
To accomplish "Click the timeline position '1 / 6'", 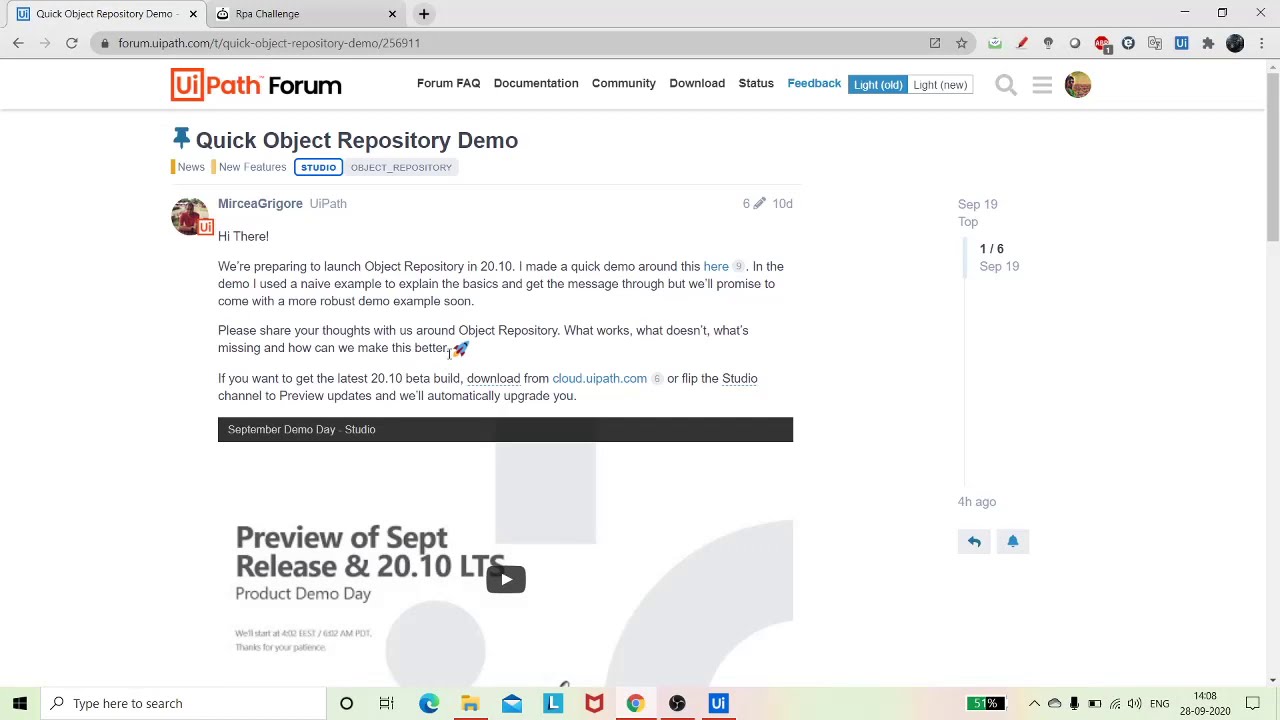I will click(x=991, y=249).
